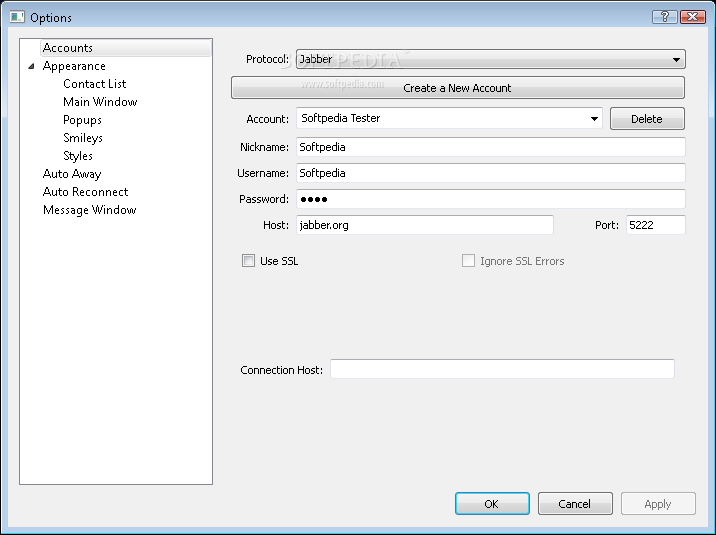Click the Apply button
The image size is (716, 535).
(658, 504)
